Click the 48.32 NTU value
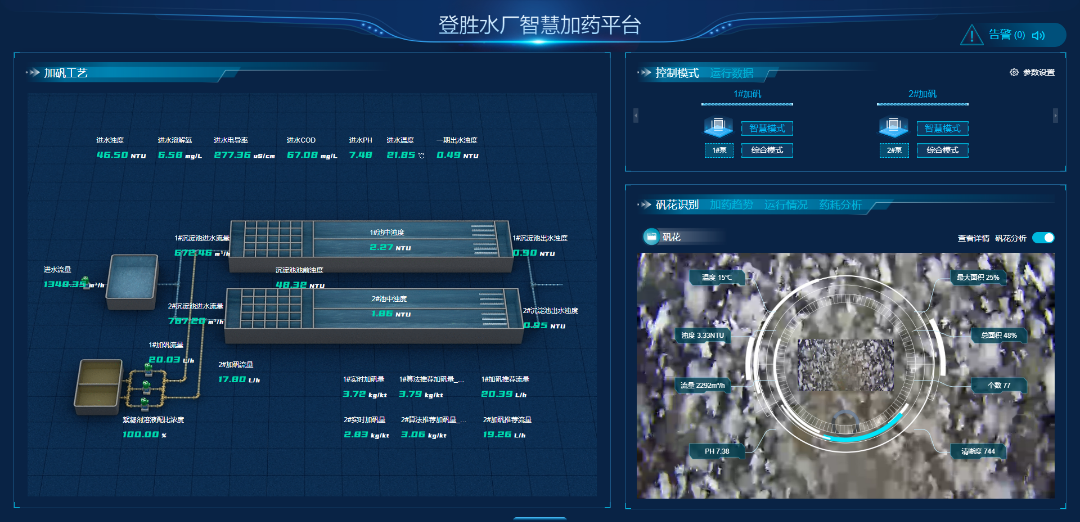This screenshot has width=1080, height=522. coord(300,285)
